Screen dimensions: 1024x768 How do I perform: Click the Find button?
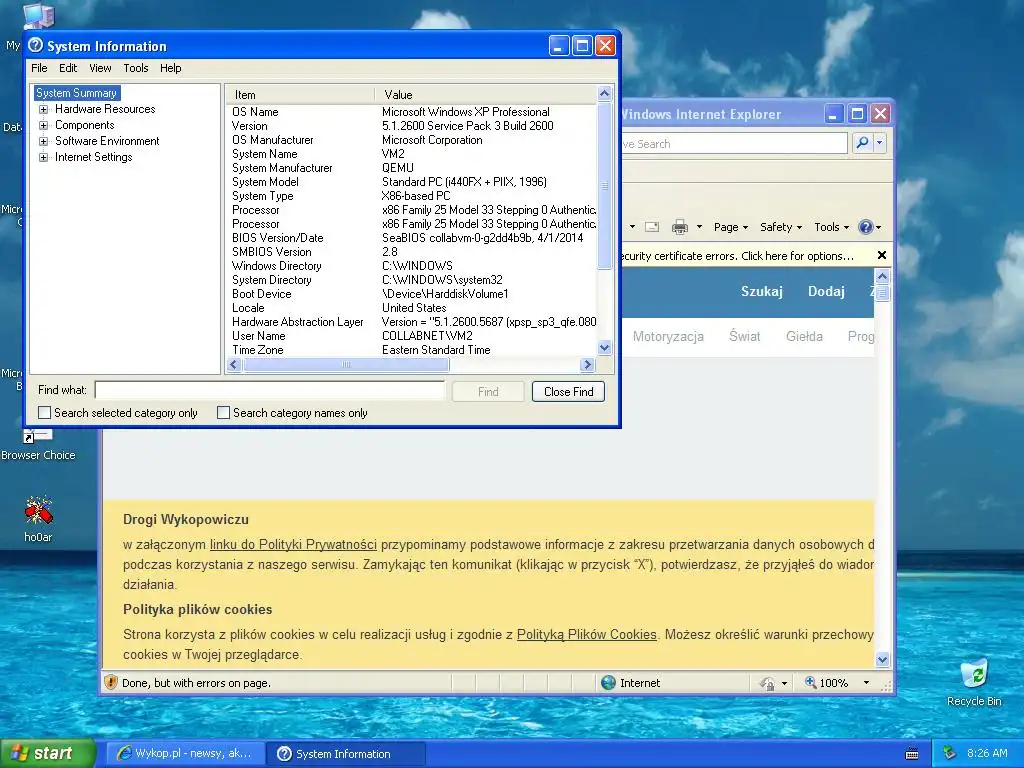coord(488,392)
